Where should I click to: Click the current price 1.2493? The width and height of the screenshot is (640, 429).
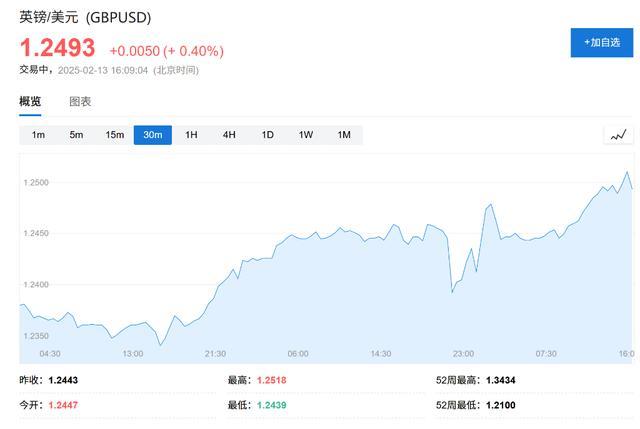[58, 47]
